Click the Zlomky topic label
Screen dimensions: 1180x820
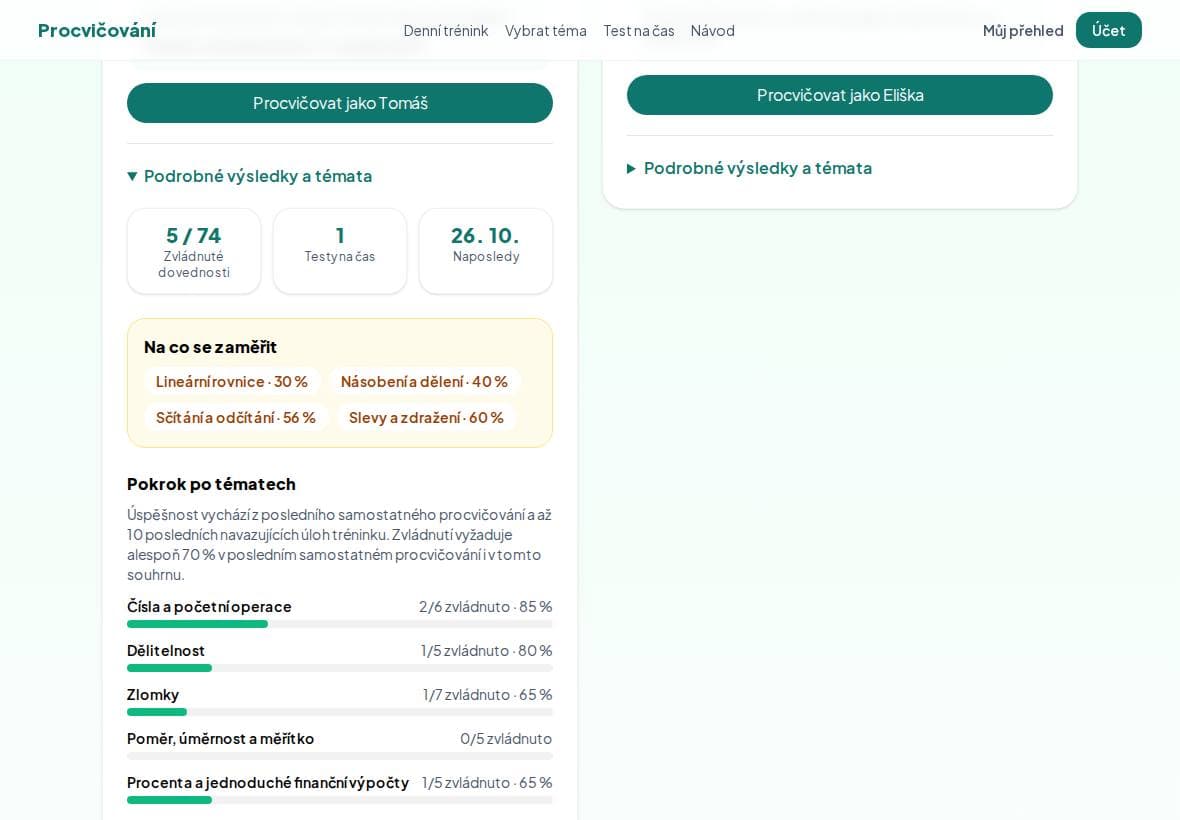tap(153, 694)
